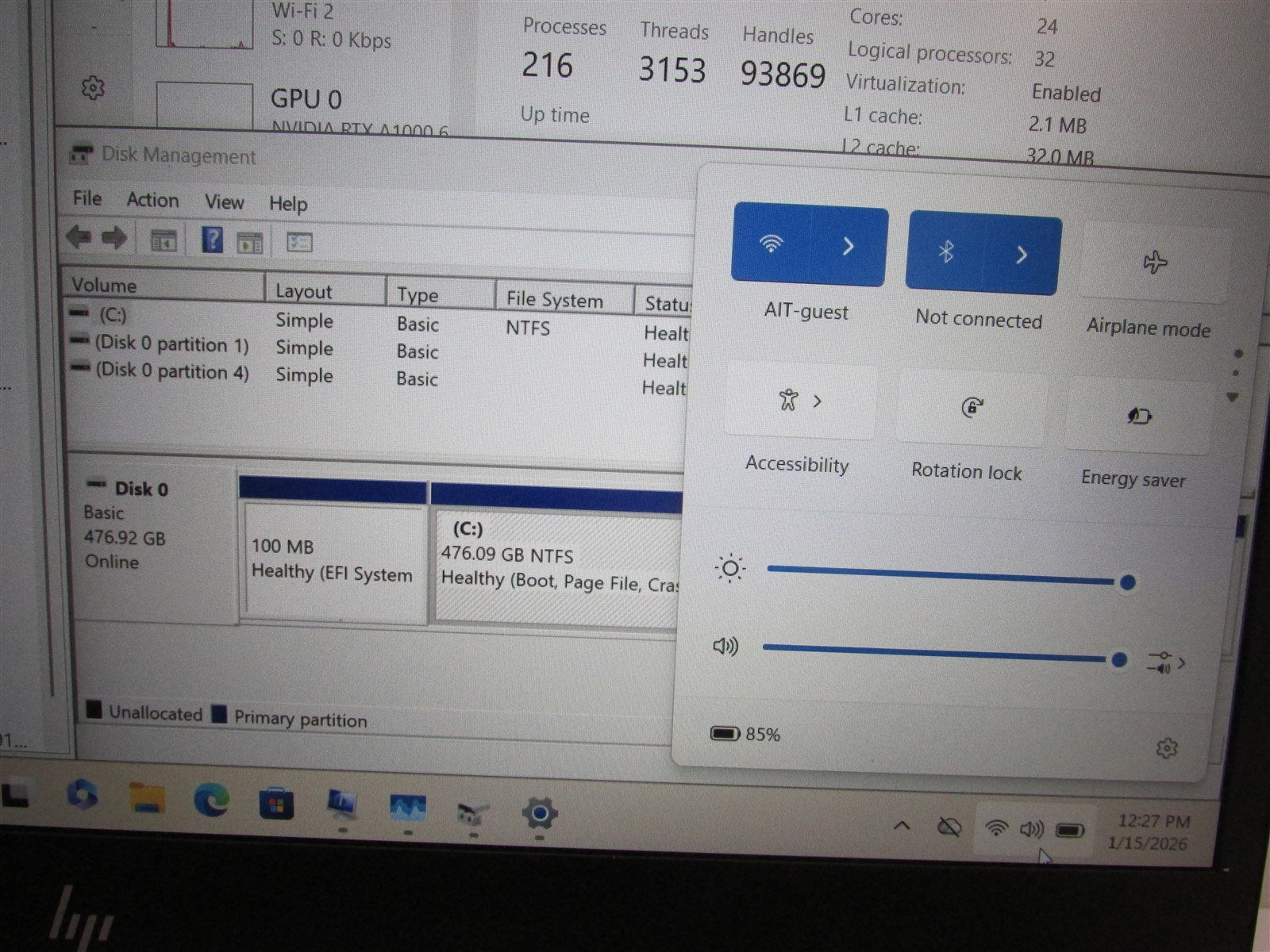Click the Show/Hide Console Tree toolbar icon

tap(164, 240)
